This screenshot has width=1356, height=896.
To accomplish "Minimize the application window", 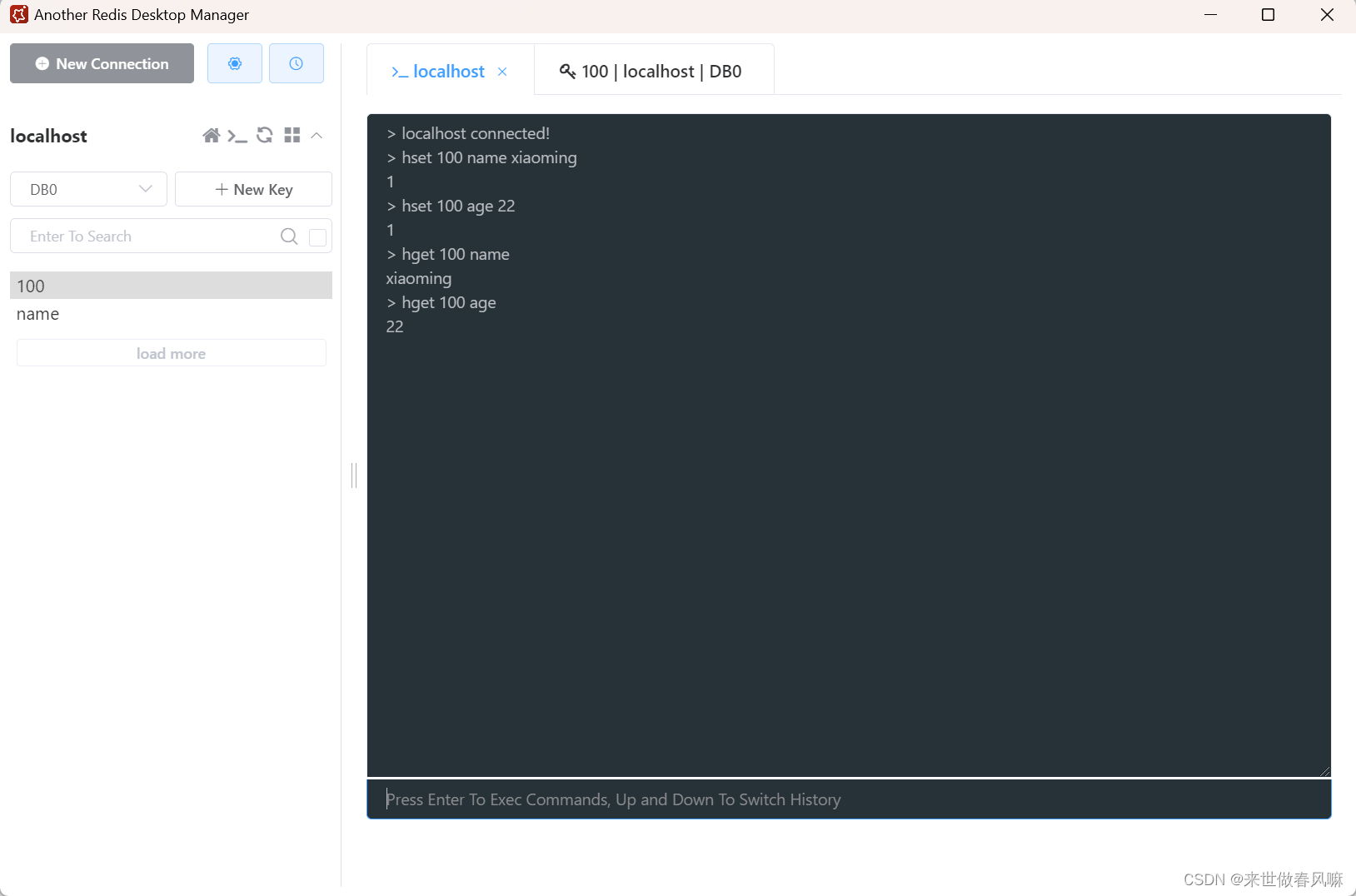I will click(x=1210, y=15).
